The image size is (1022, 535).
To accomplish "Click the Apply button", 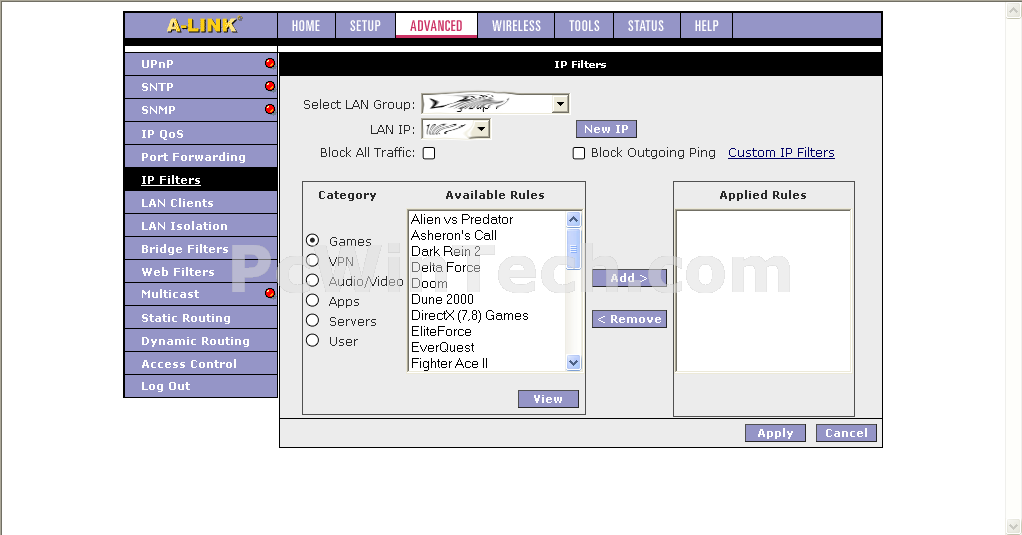I will pyautogui.click(x=775, y=433).
